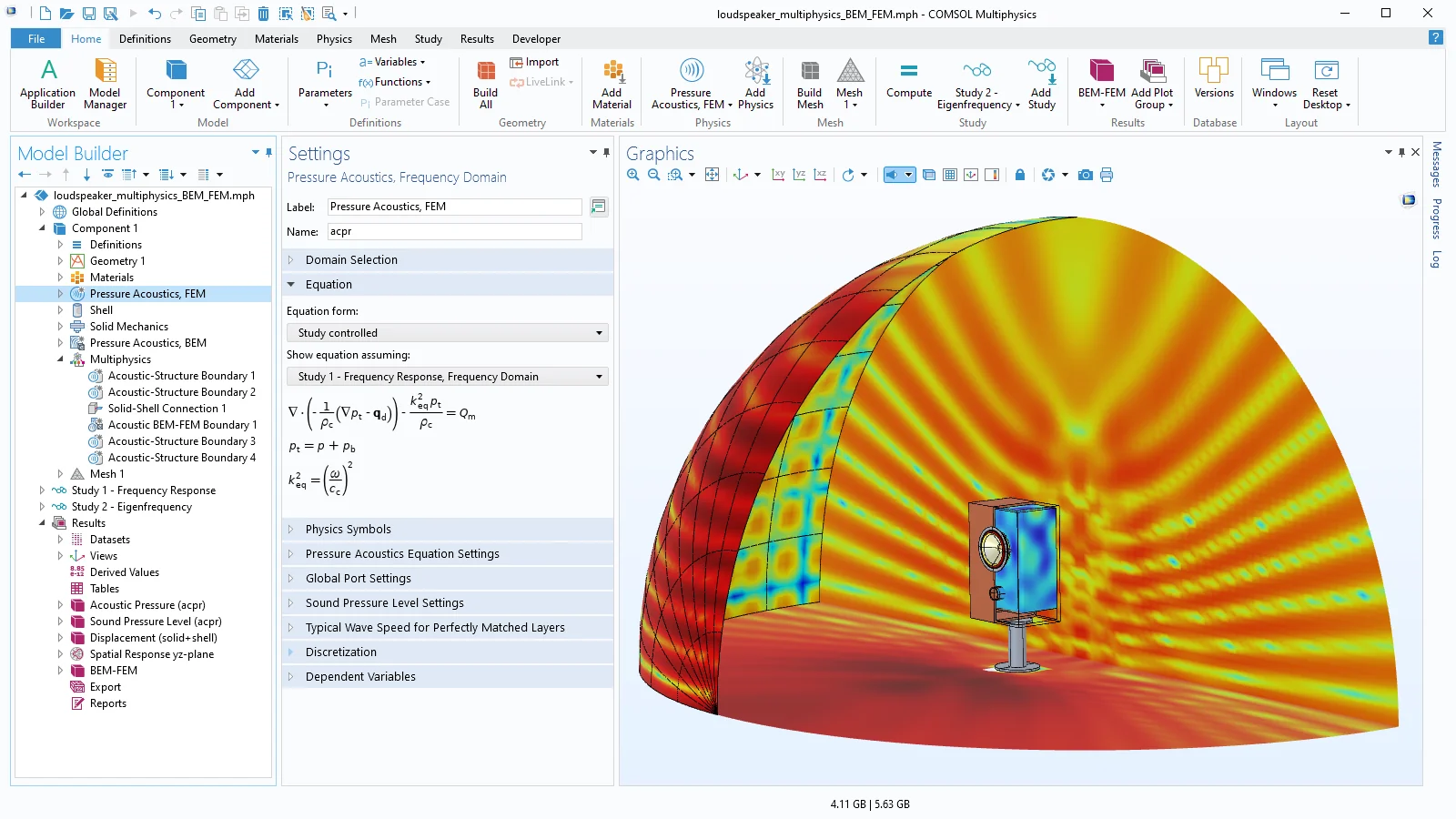Click the Build All geometry icon
This screenshot has width=1456, height=819.
tap(485, 84)
